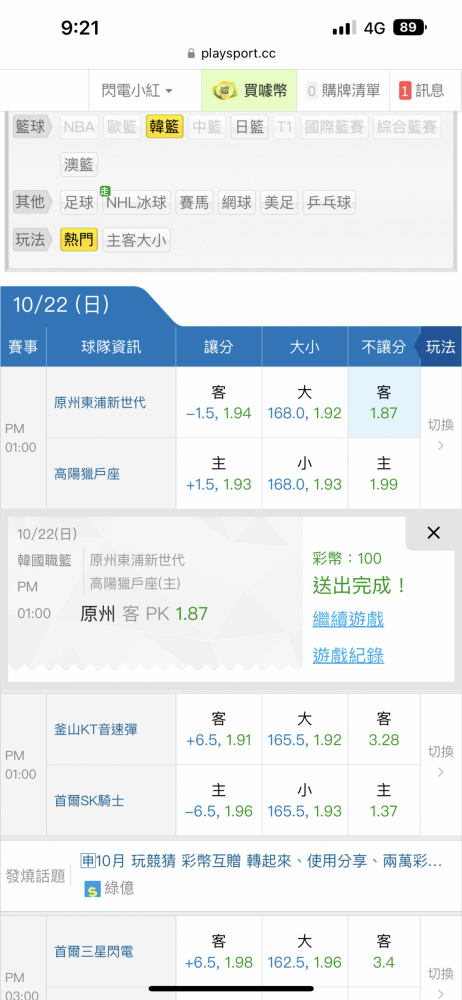Screen dimensions: 462x1000
Task: Pick 釜山KT音速彈 away moneyline 3.28
Action: pos(384,729)
